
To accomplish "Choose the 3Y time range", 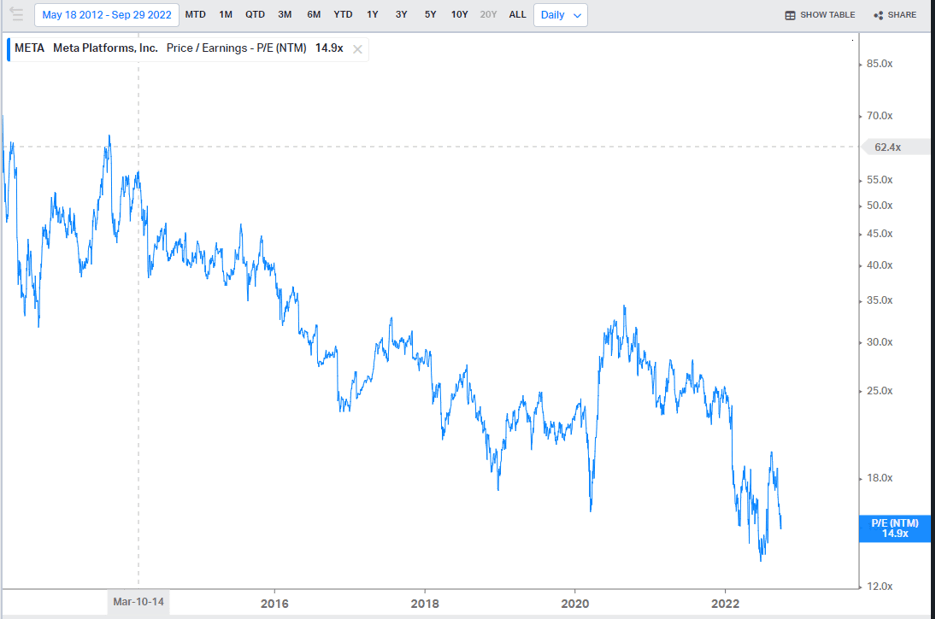I will pos(401,15).
